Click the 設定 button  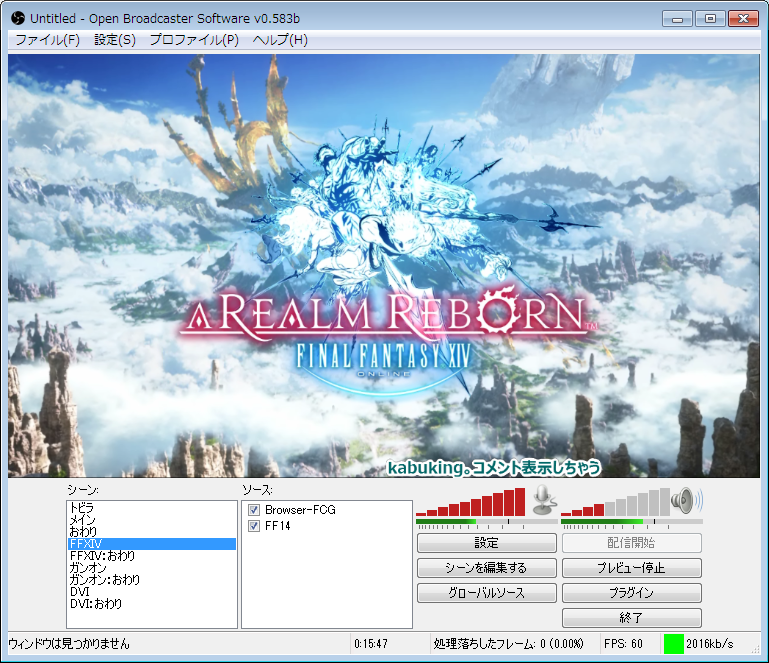pyautogui.click(x=487, y=543)
